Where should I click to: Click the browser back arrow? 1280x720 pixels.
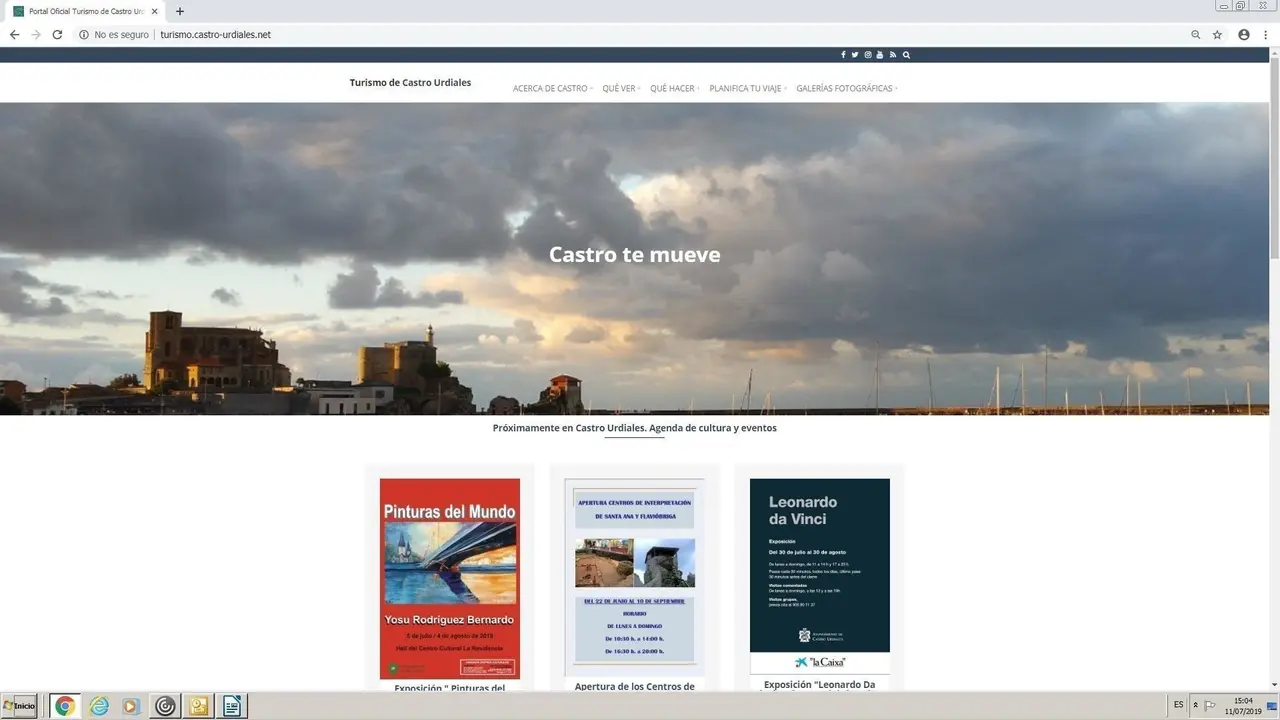coord(13,33)
